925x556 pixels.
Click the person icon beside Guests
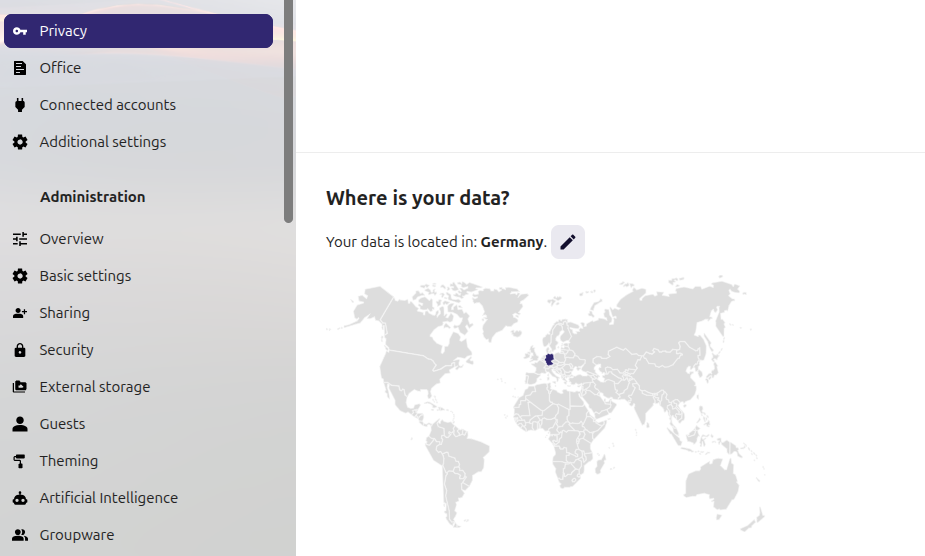20,424
